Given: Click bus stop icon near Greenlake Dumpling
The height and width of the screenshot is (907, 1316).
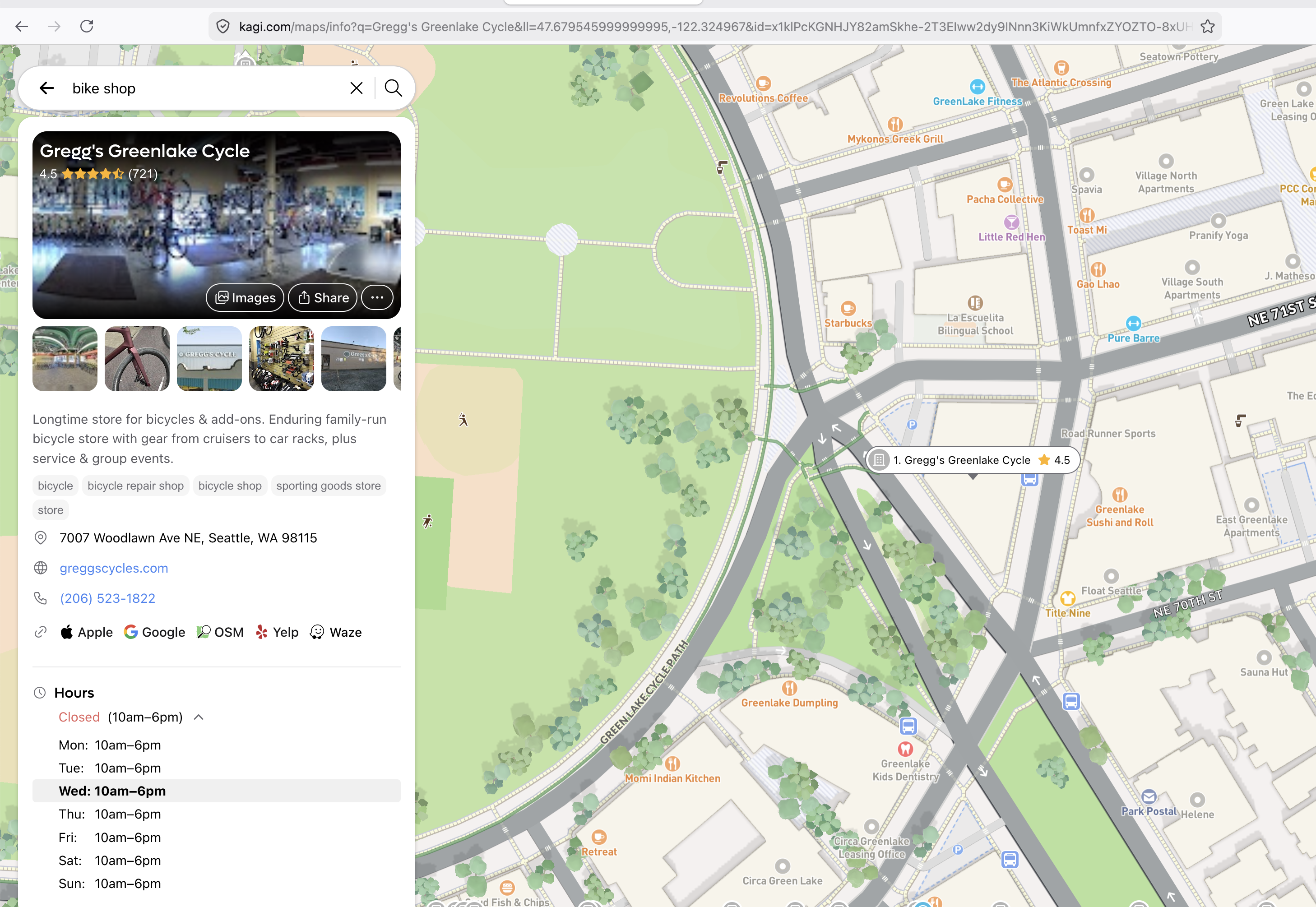Looking at the screenshot, I should pos(908,726).
